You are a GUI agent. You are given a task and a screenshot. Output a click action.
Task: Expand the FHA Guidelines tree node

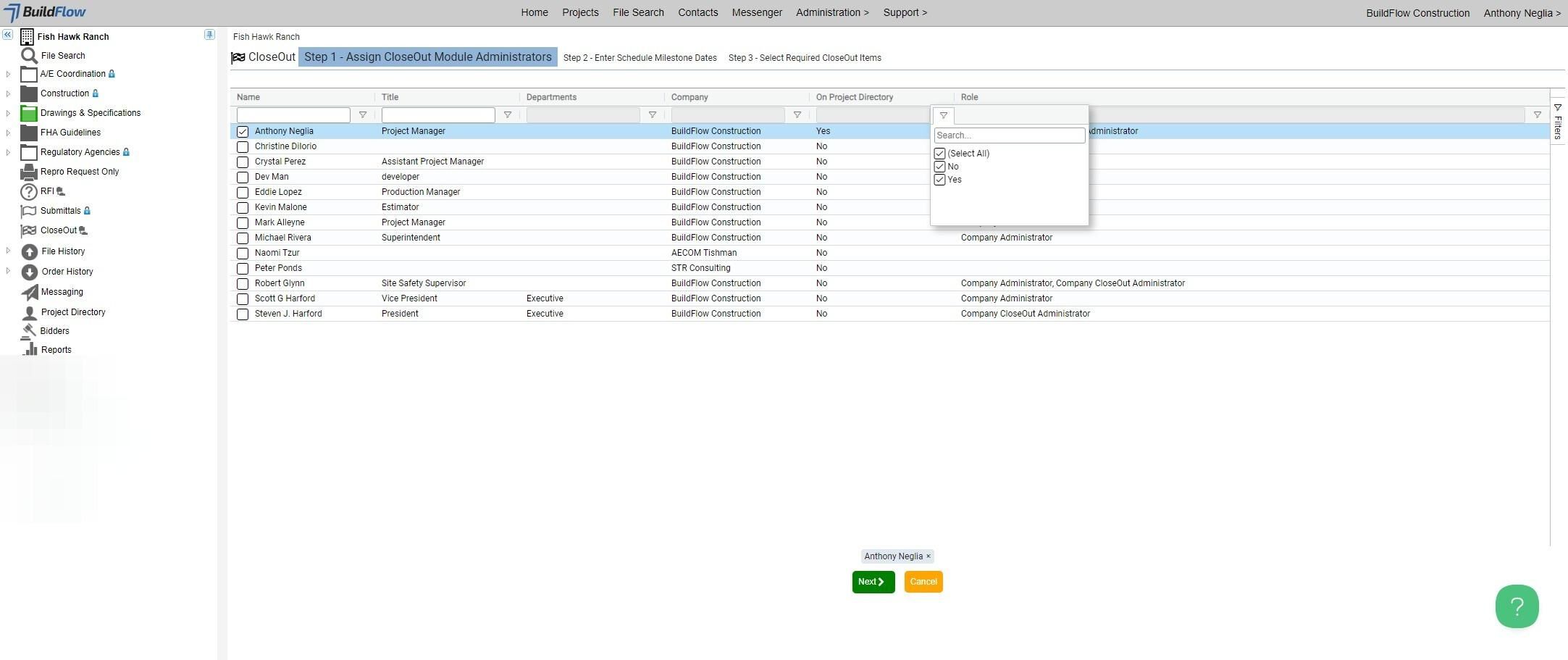click(x=8, y=133)
